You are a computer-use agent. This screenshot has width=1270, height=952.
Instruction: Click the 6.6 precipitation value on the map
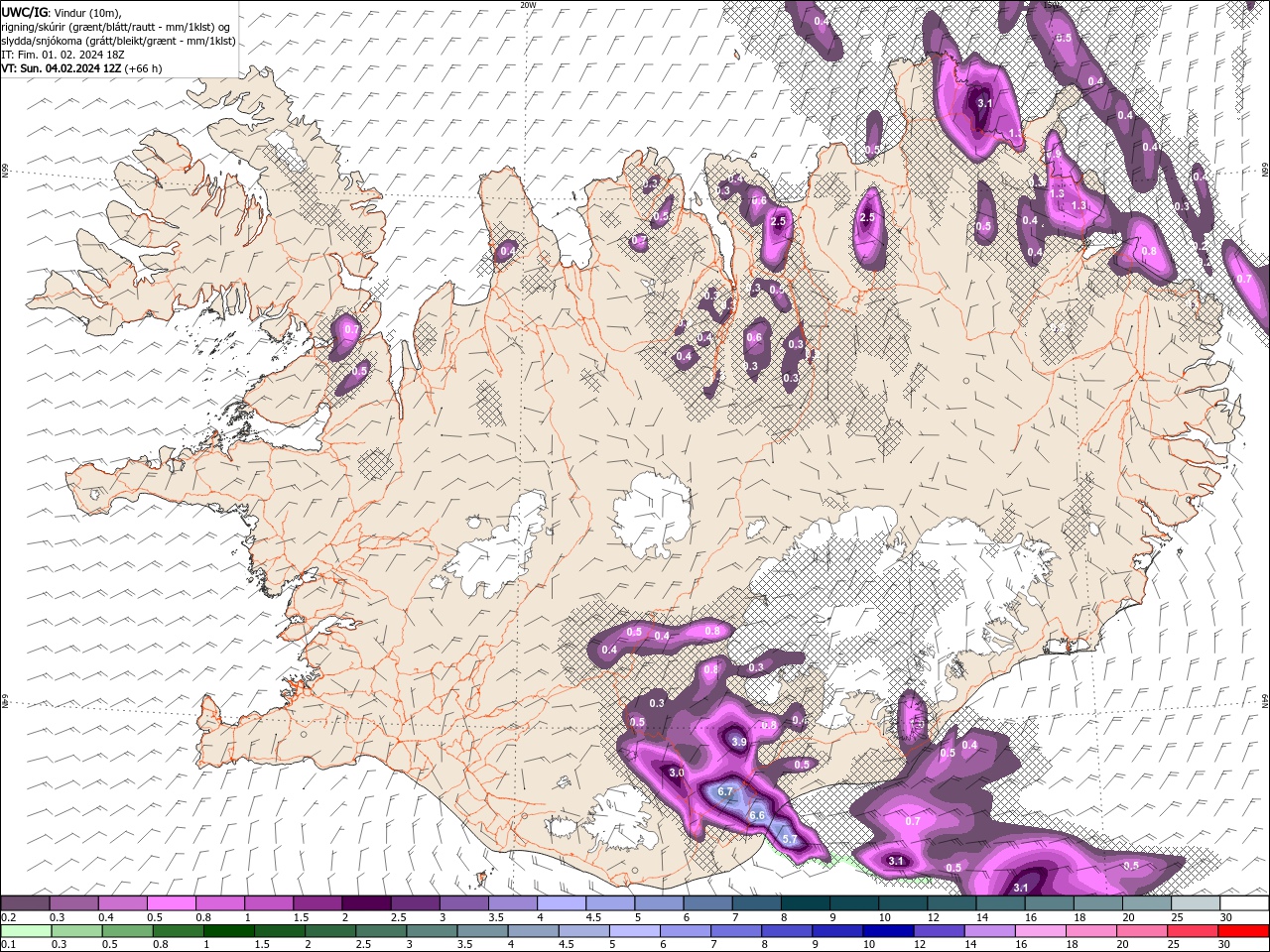(x=757, y=815)
